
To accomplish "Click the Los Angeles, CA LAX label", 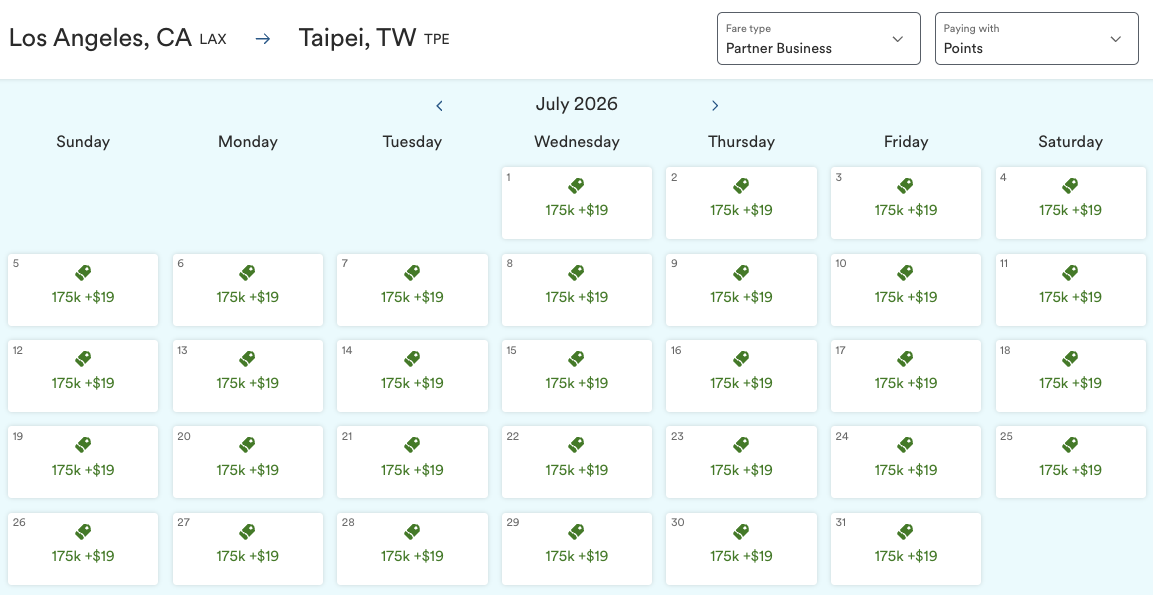I will pos(117,37).
